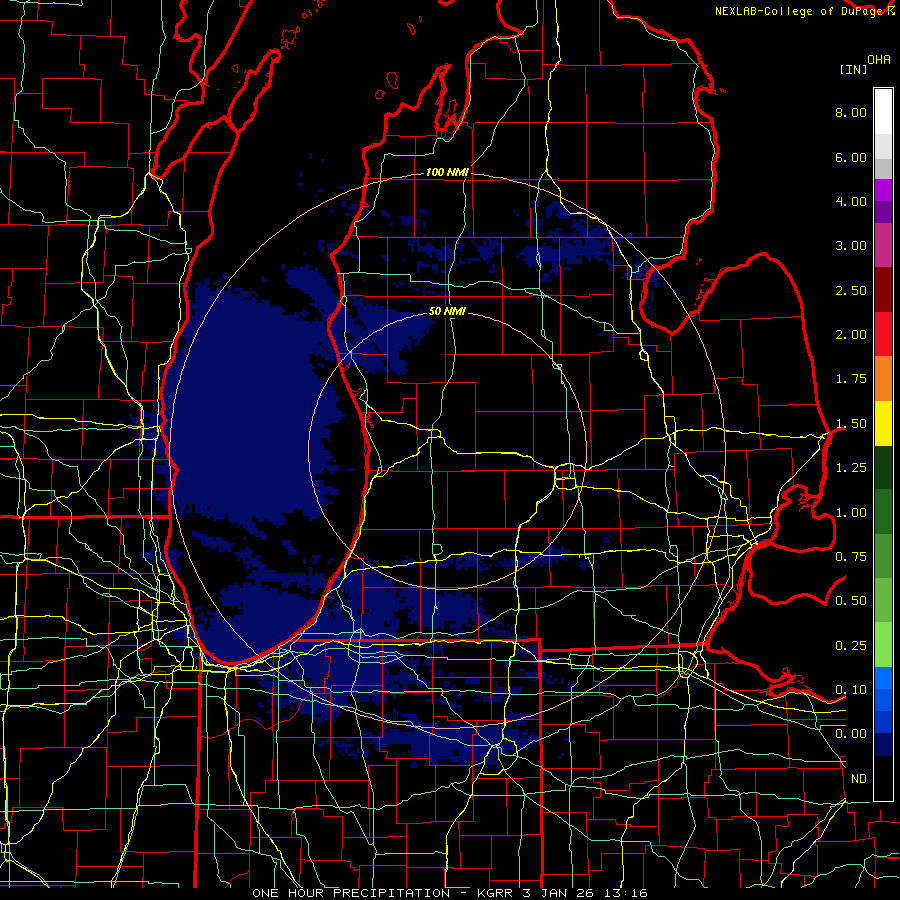
Task: Pick the light green swatch near 0.25
Action: coord(883,645)
